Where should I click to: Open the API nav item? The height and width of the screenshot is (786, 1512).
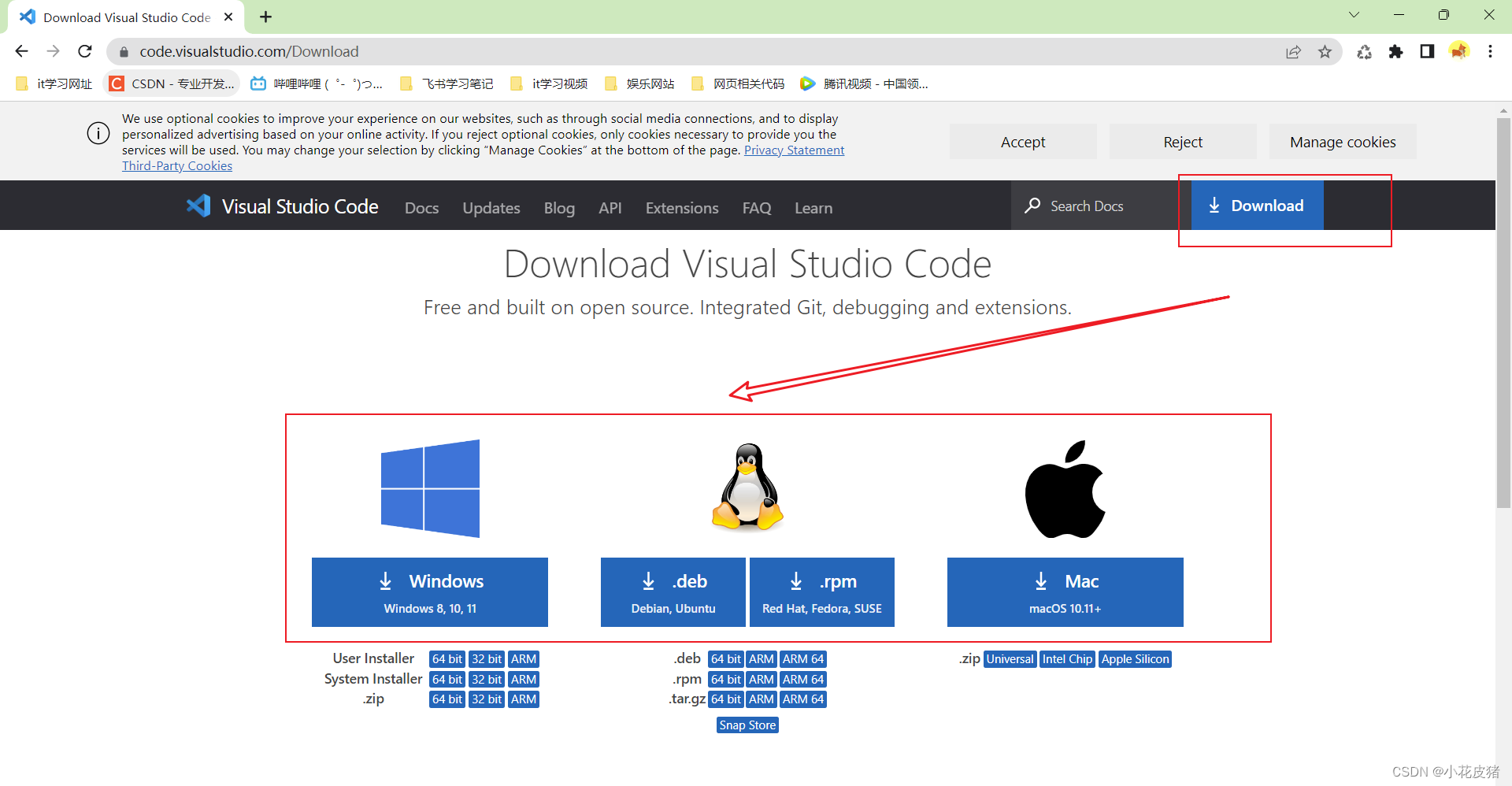point(610,208)
